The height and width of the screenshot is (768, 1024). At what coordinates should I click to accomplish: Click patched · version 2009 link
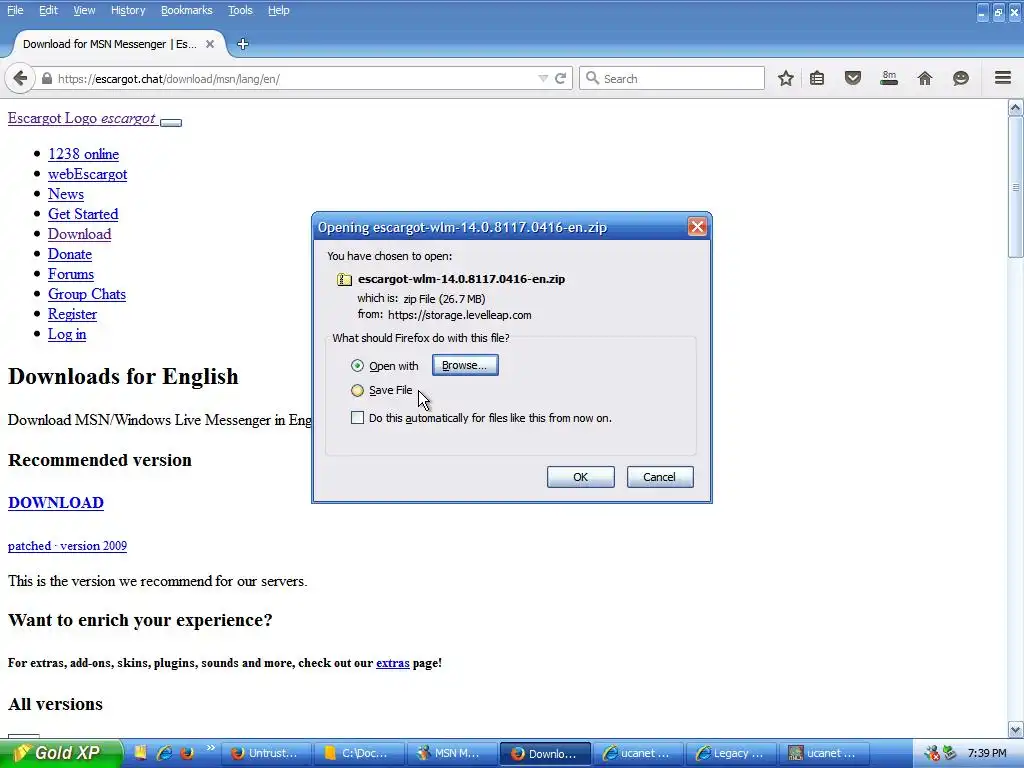click(x=67, y=546)
